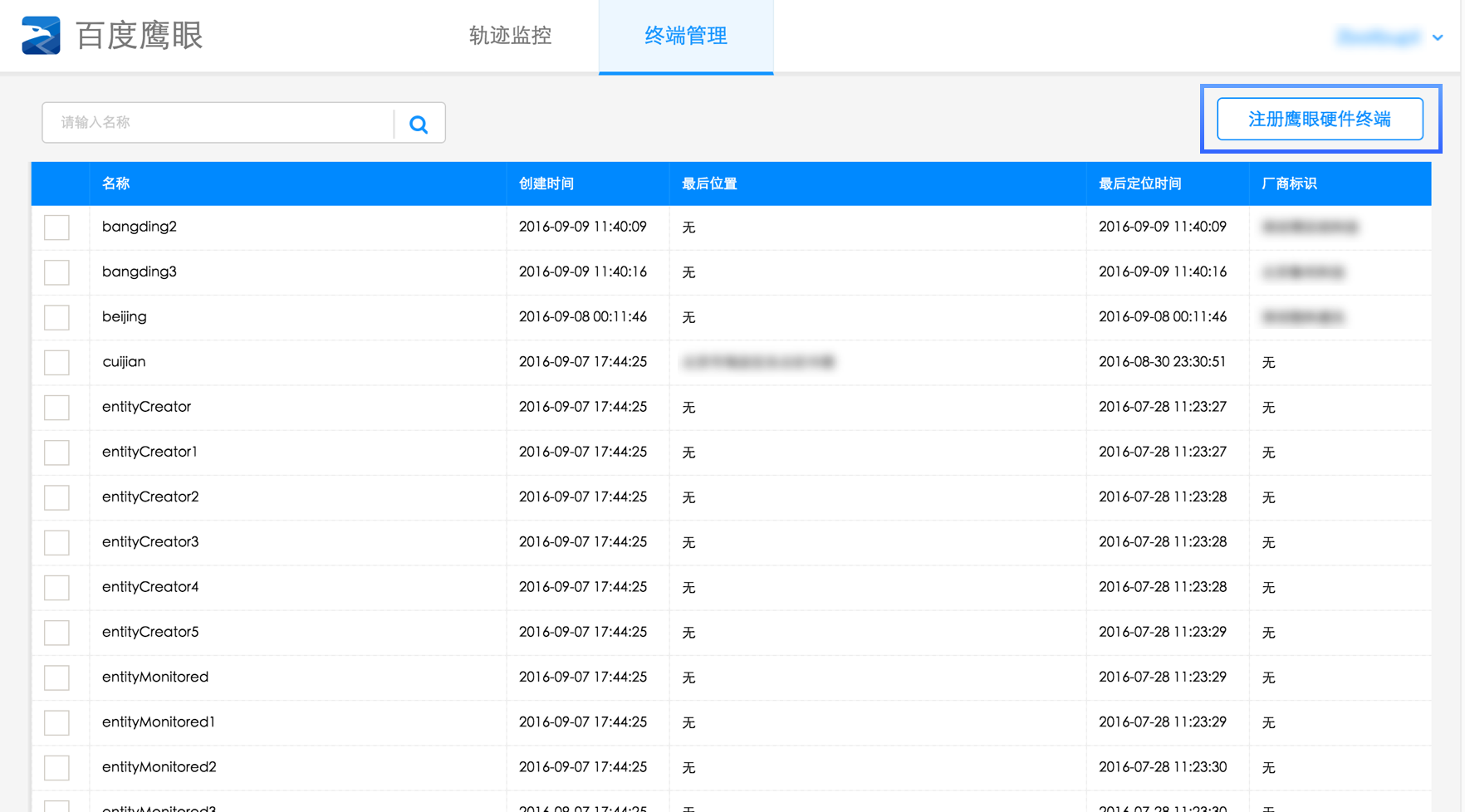The image size is (1465, 812).
Task: Click the 创建时间 column header
Action: pyautogui.click(x=546, y=183)
